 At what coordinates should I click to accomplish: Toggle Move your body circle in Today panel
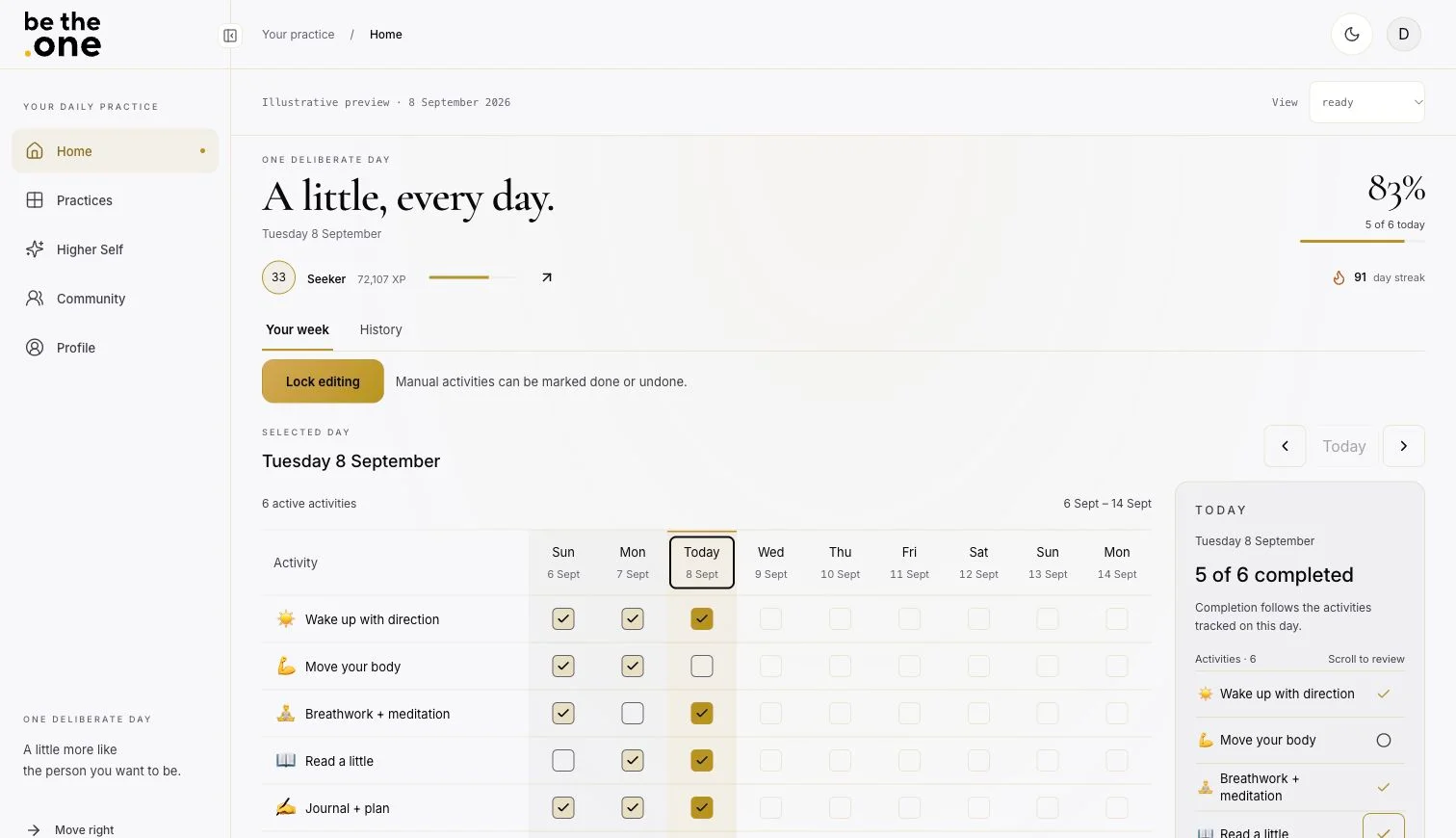1384,741
